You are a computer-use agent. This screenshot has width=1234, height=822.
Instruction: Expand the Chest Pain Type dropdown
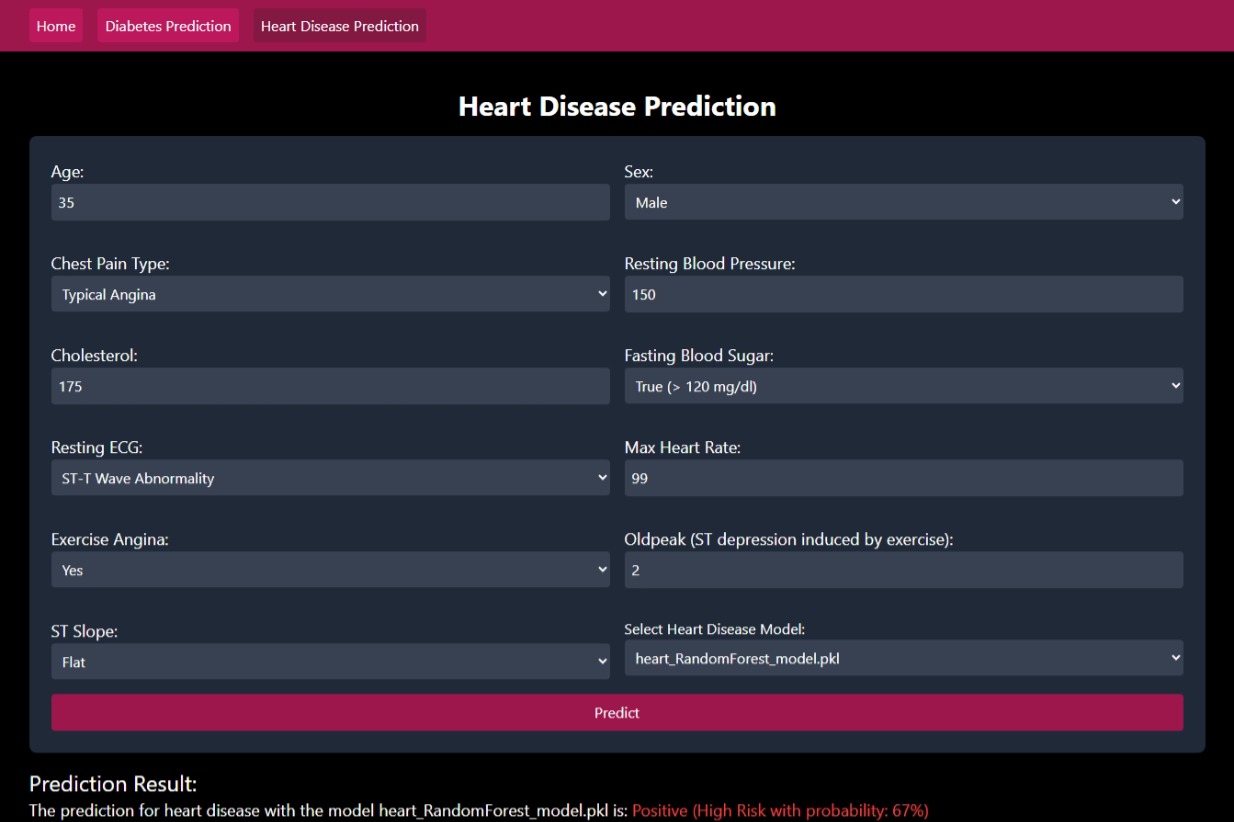click(x=330, y=294)
